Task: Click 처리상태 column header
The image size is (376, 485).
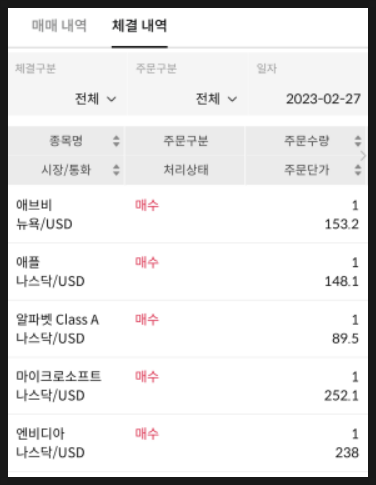Action: [186, 170]
